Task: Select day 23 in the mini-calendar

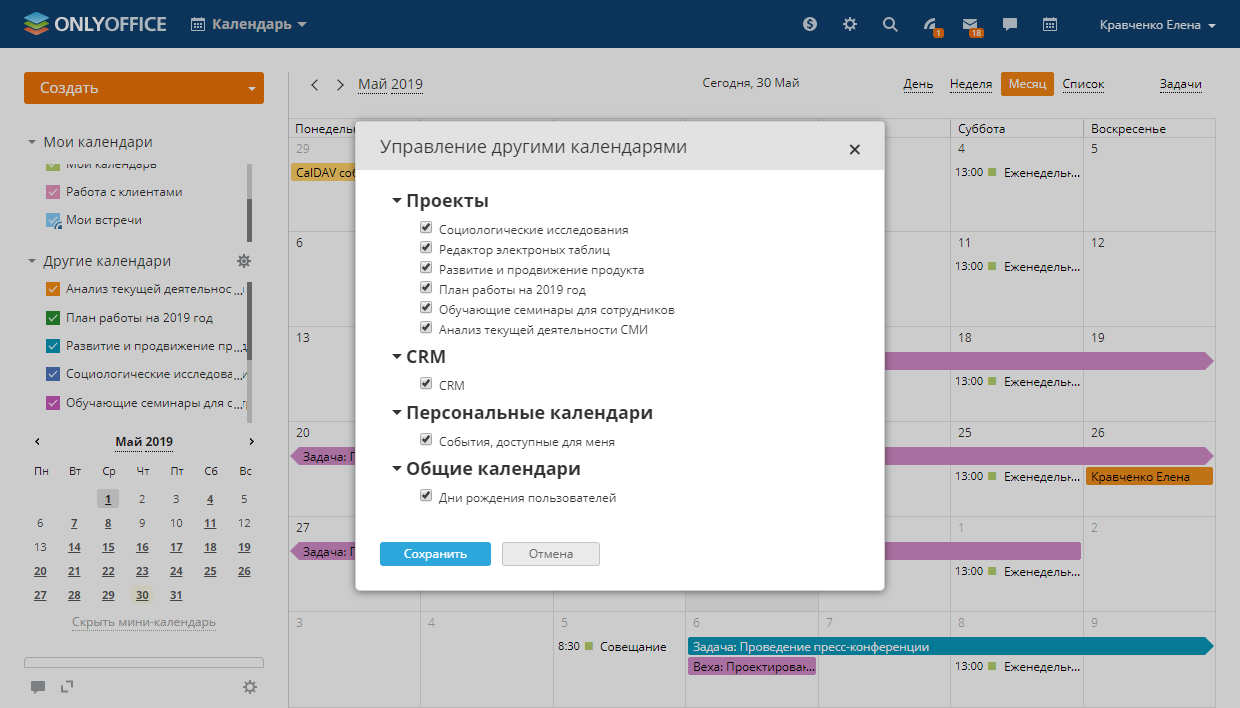Action: 142,572
